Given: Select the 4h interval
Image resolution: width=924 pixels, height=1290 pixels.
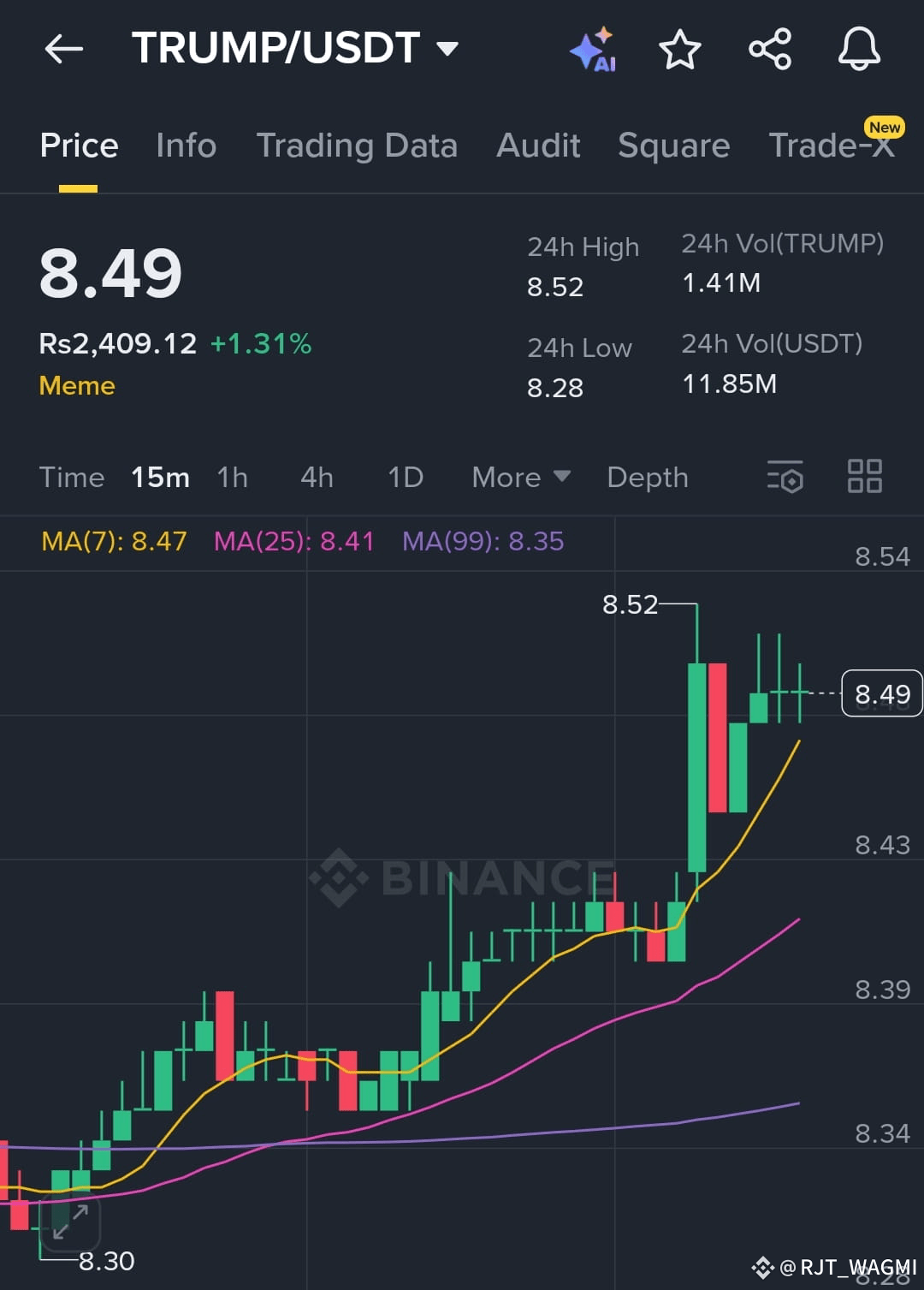Looking at the screenshot, I should coord(317,477).
